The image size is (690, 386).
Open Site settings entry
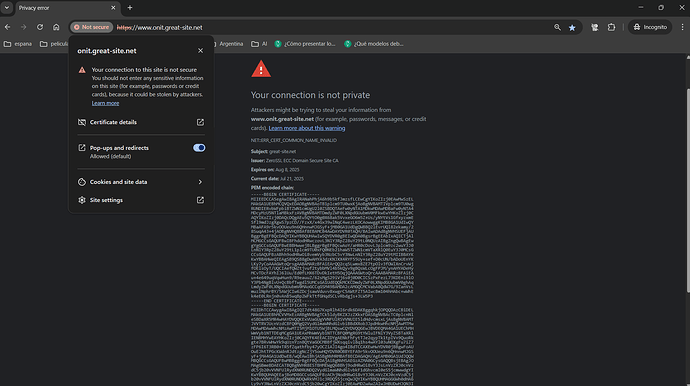[141, 200]
